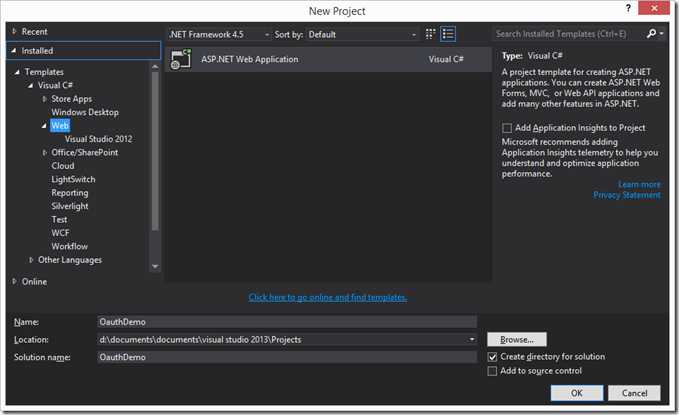Collapse the Installed section
The height and width of the screenshot is (415, 679).
[x=14, y=51]
